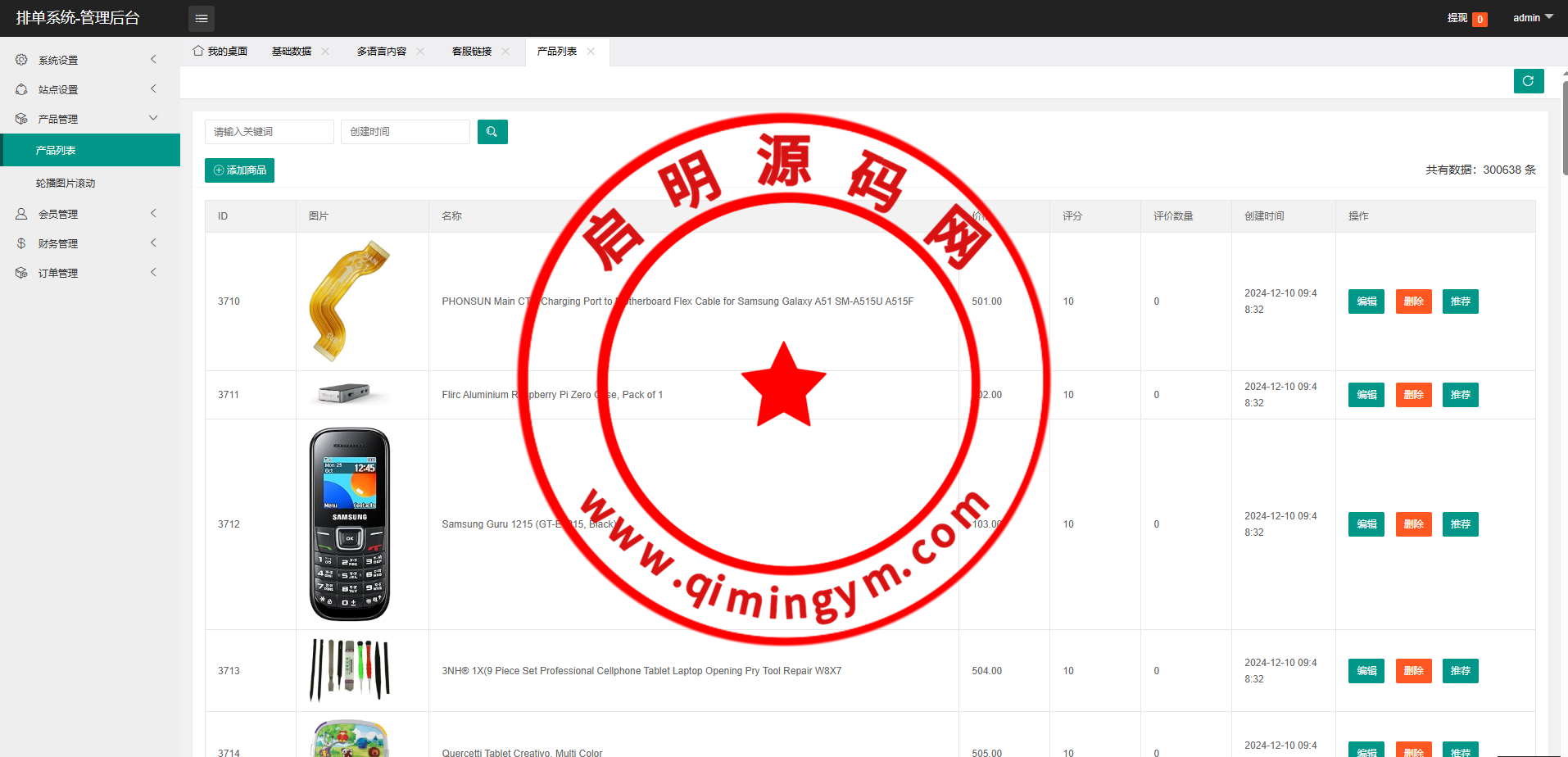Click the Samsung Guru phone thumbnail

350,524
